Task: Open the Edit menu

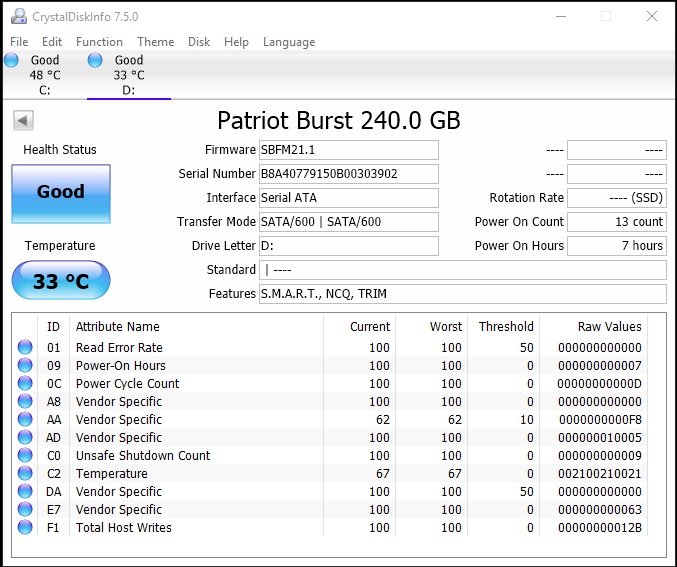Action: point(52,42)
